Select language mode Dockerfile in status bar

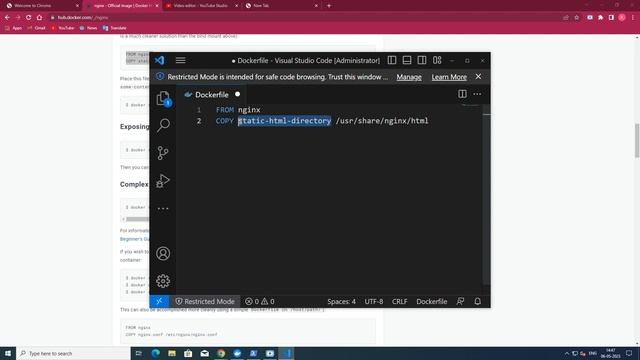431,301
